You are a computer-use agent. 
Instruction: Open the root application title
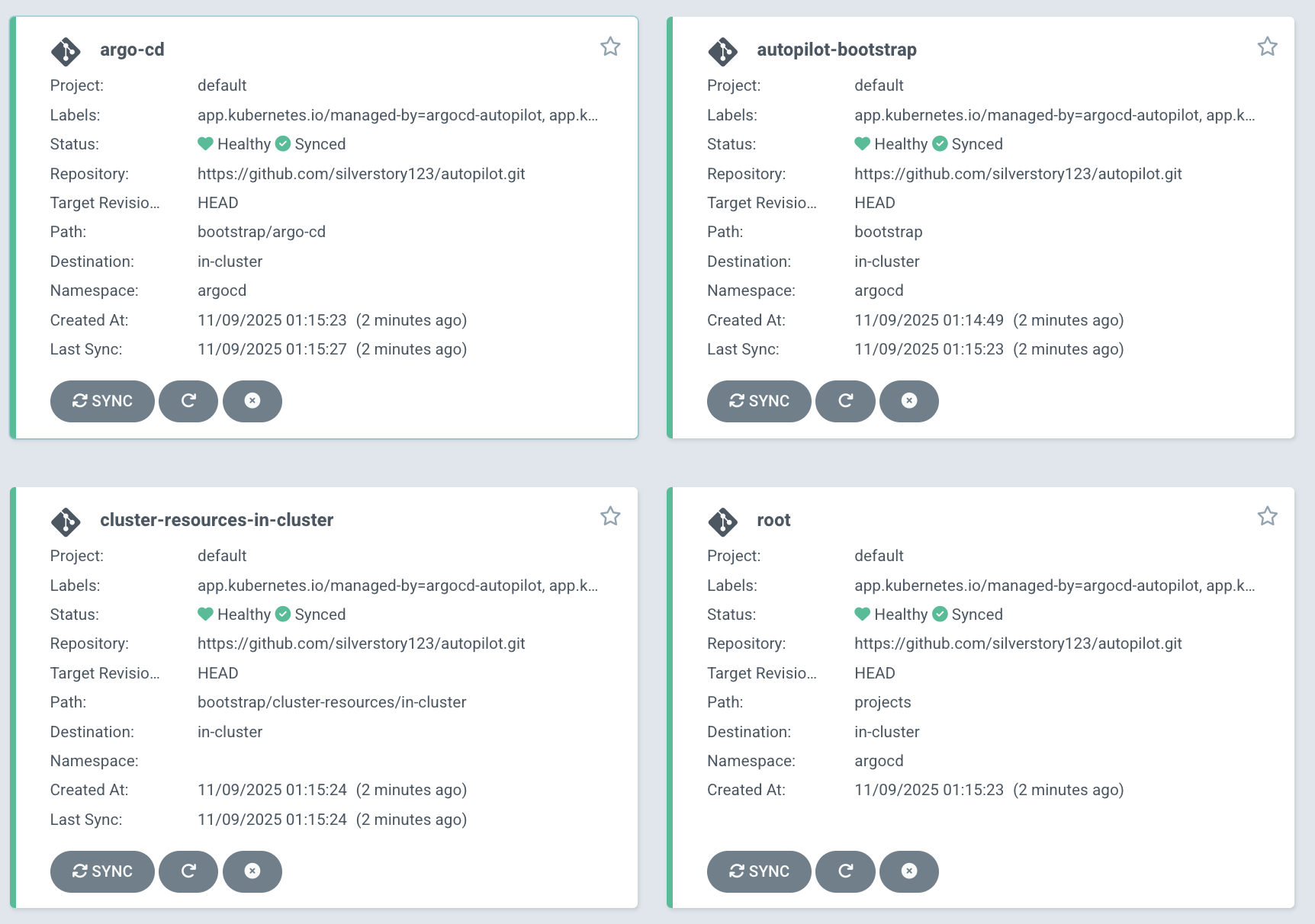coord(773,520)
